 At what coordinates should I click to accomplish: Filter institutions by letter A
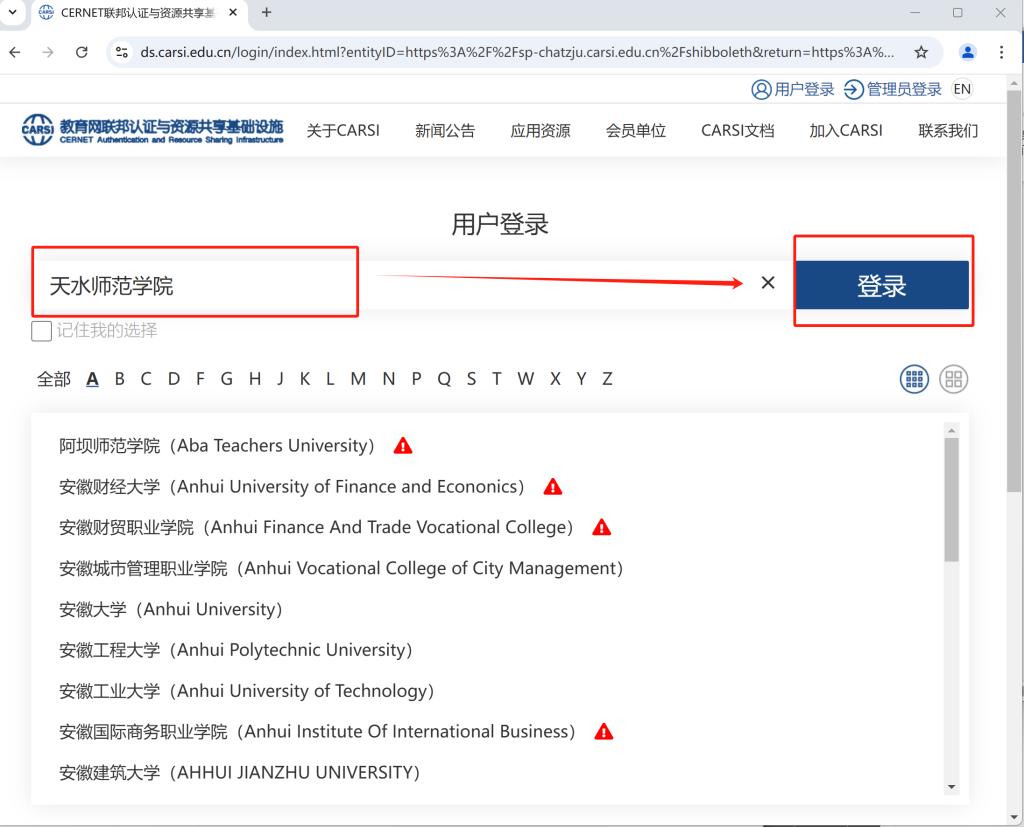(x=92, y=379)
